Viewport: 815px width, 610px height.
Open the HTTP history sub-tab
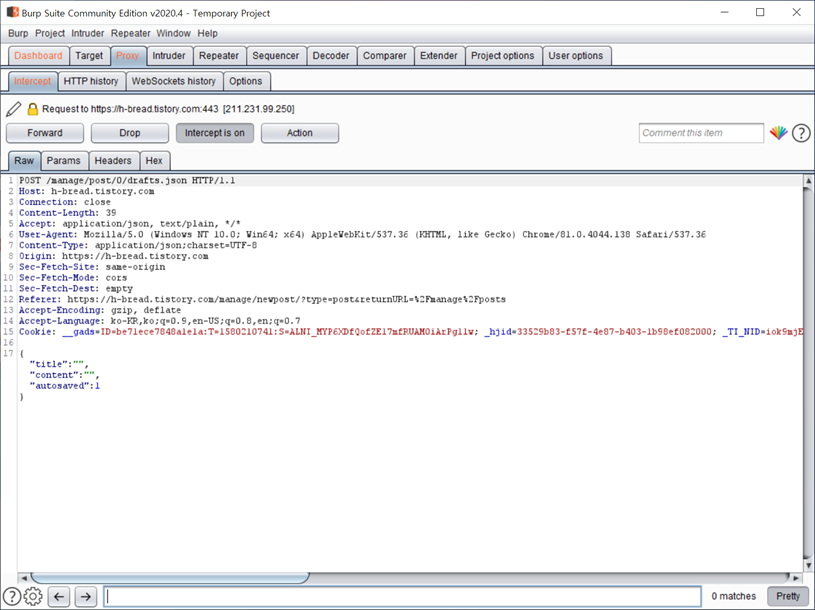91,81
